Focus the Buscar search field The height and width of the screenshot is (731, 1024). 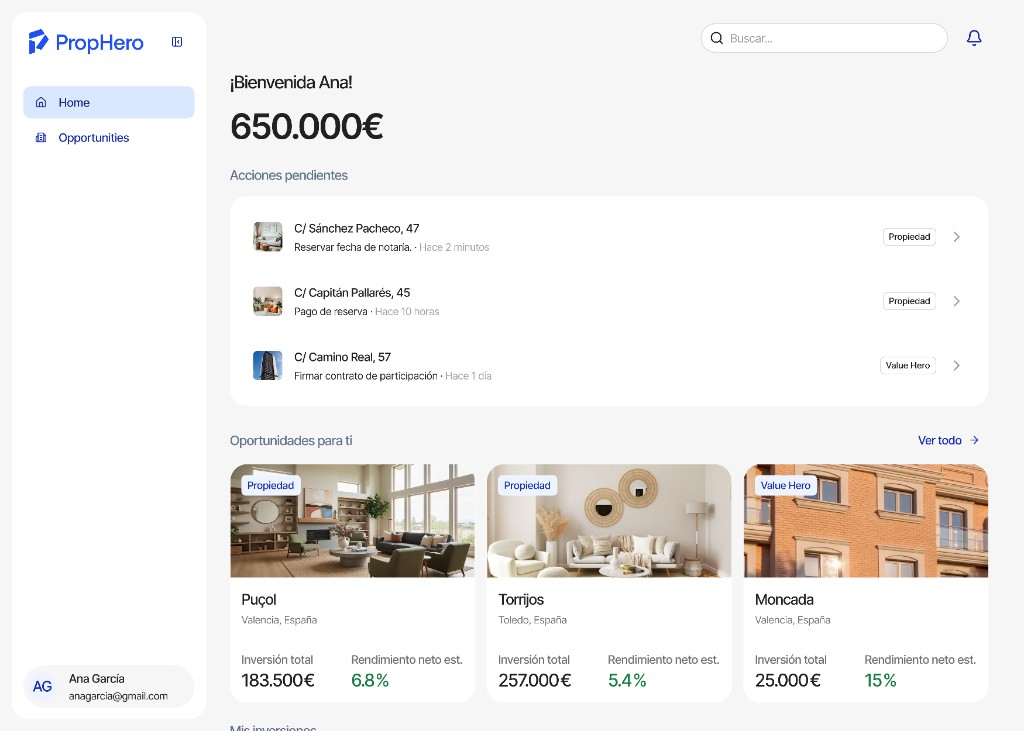[824, 38]
